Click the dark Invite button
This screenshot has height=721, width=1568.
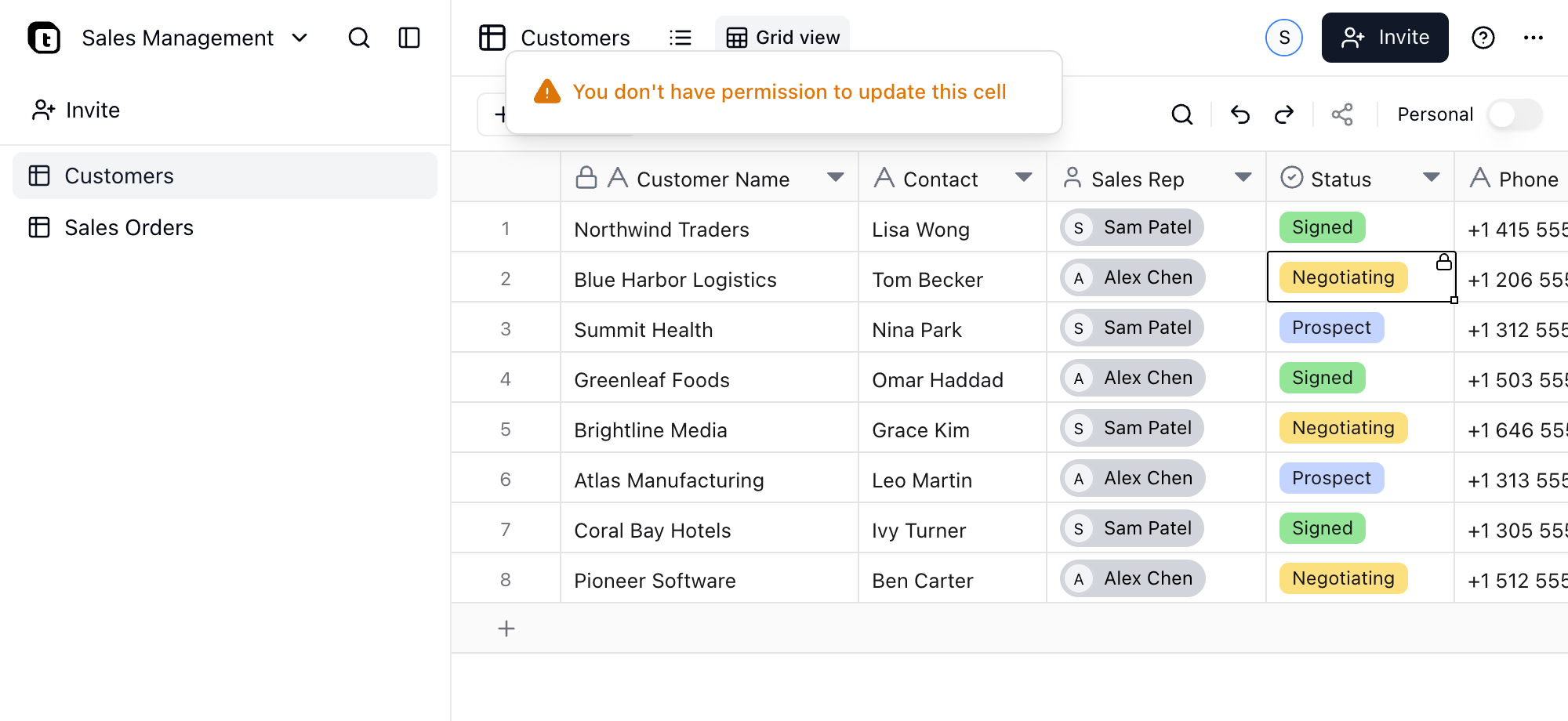(x=1385, y=38)
